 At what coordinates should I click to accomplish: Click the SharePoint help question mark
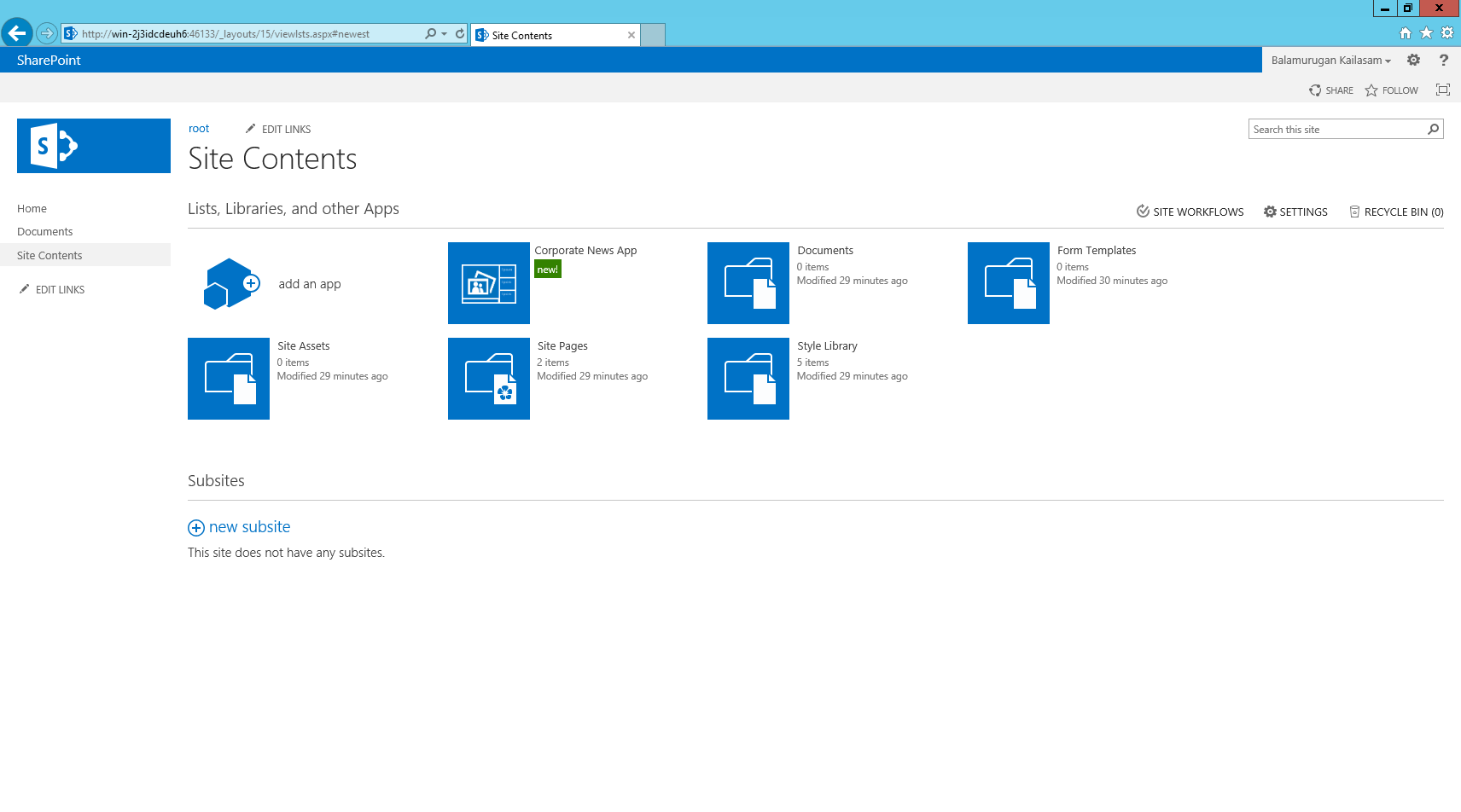[1443, 60]
